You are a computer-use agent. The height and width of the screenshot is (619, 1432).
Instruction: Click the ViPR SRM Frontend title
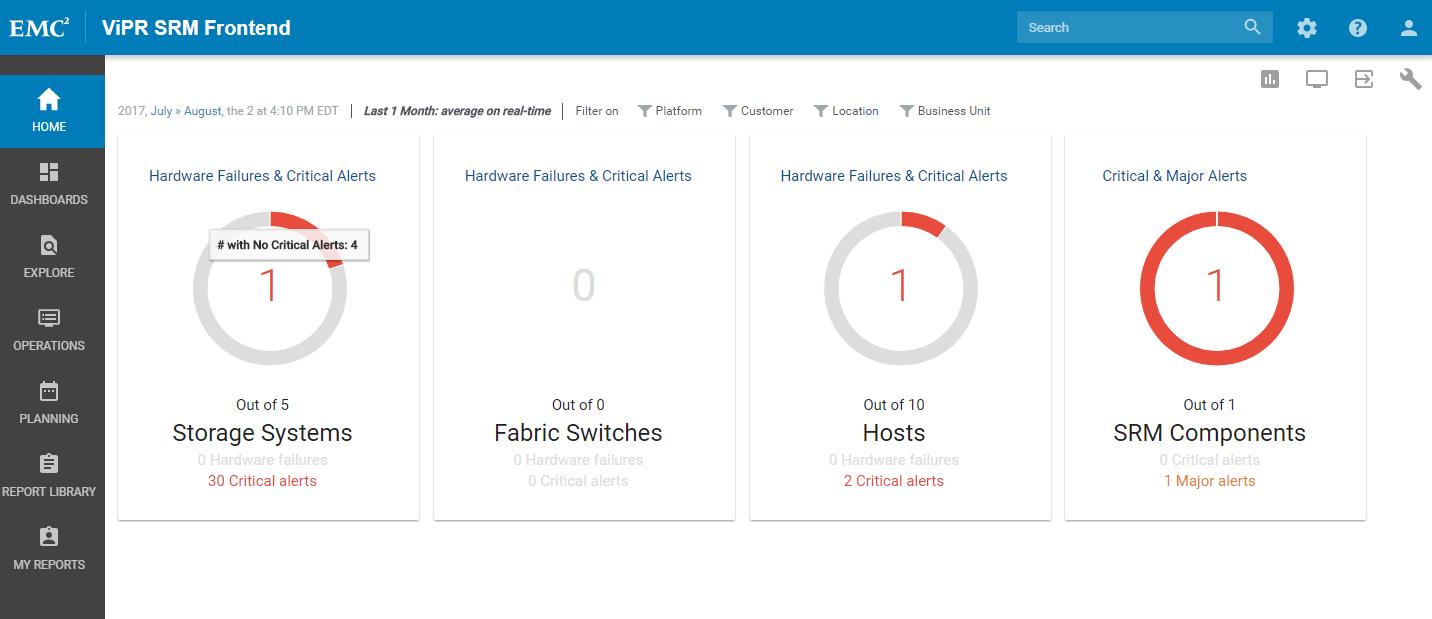coord(196,28)
